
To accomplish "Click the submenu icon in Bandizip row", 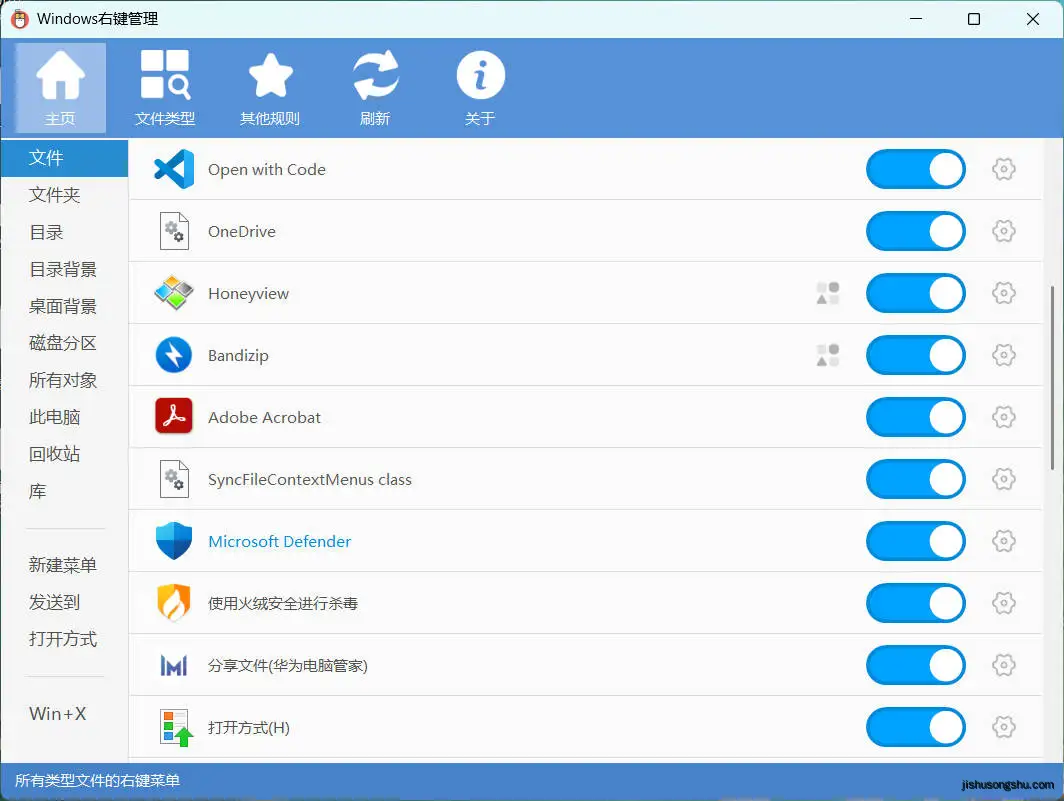I will (x=828, y=355).
